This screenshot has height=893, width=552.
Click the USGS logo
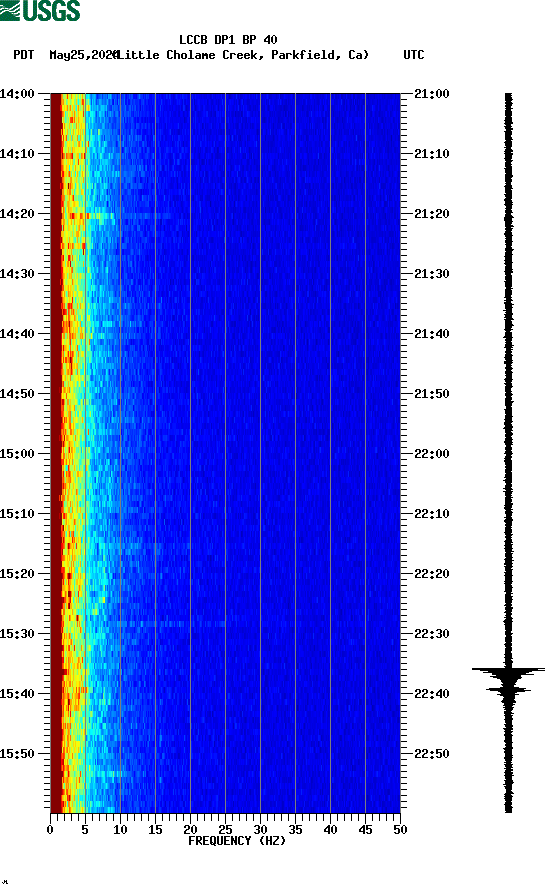click(x=40, y=10)
